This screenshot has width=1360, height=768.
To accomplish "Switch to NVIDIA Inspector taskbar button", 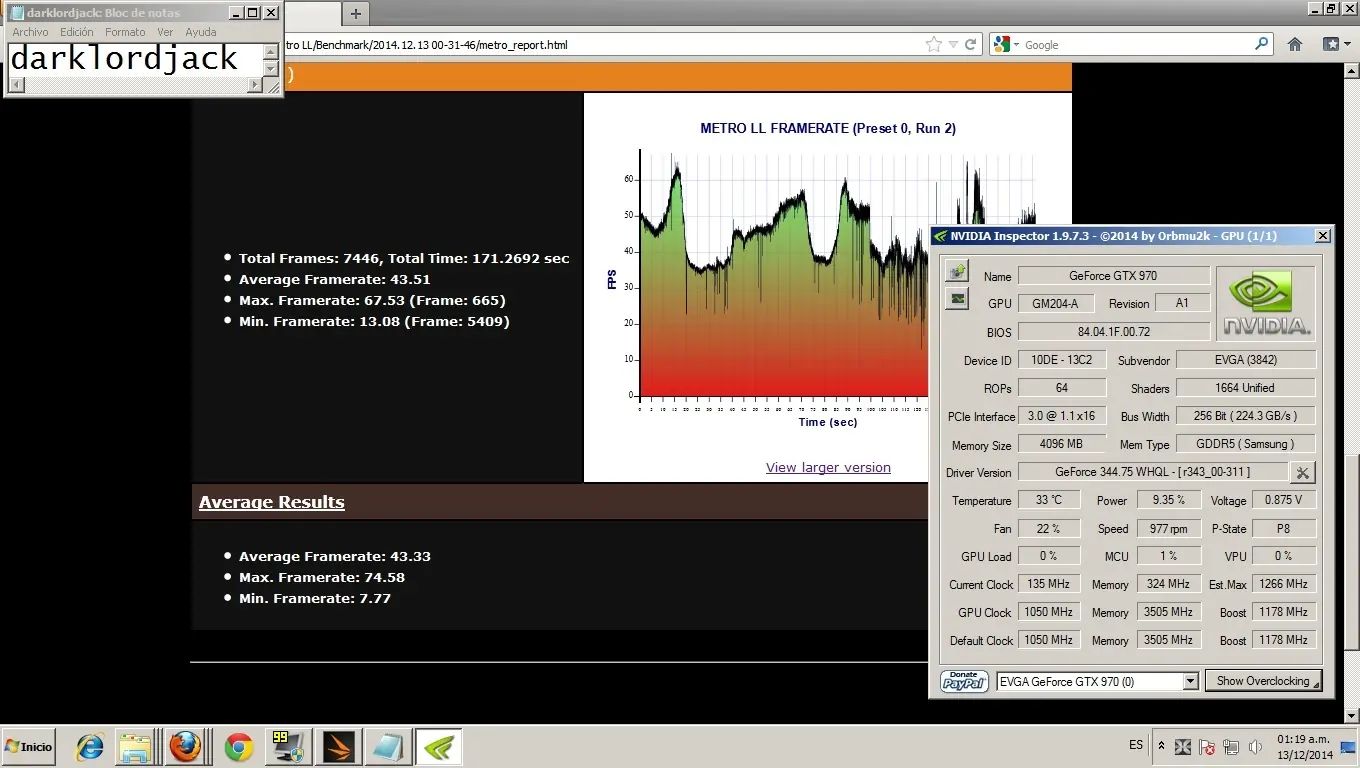I will [x=438, y=747].
